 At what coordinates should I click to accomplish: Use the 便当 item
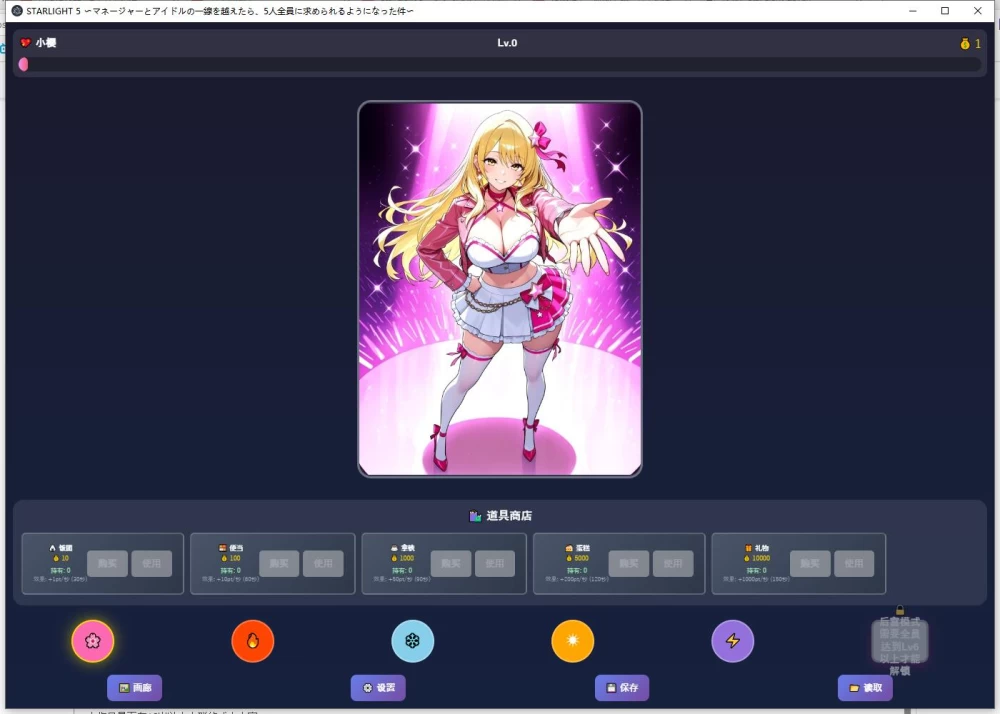pyautogui.click(x=323, y=564)
